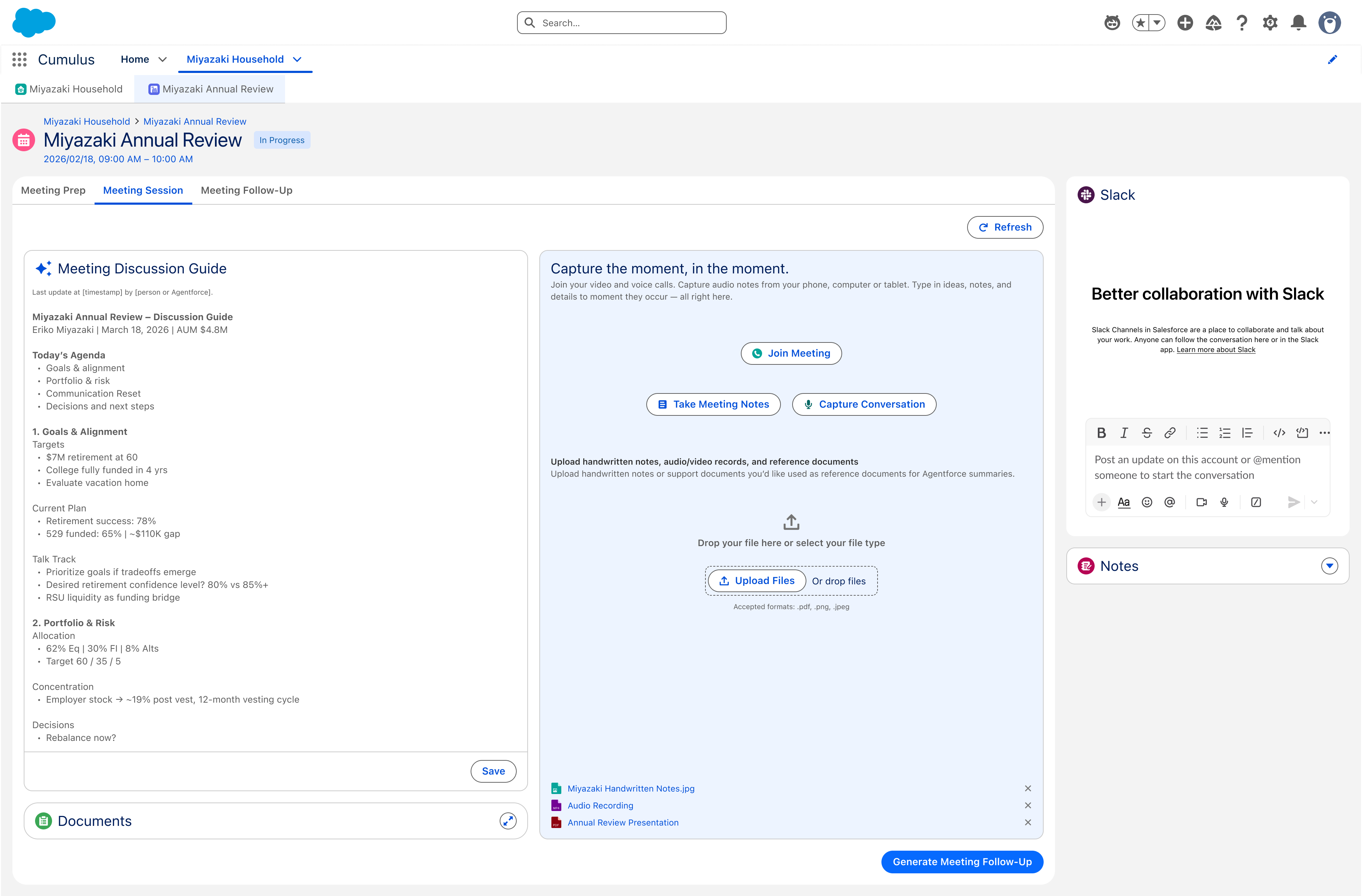1362x896 pixels.
Task: Switch to the Miyazaki Household subtab
Action: coord(69,89)
